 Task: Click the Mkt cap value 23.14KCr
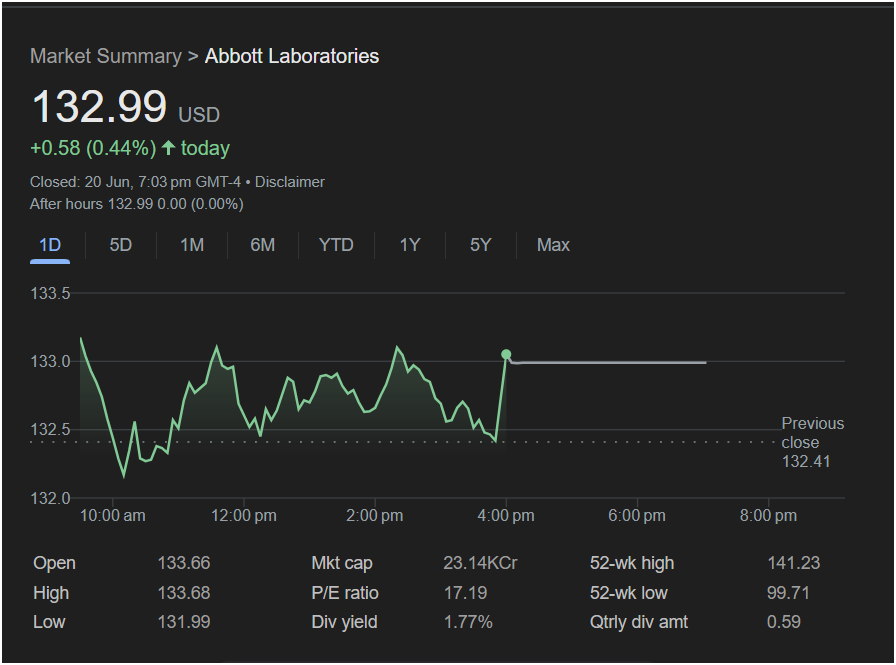tap(480, 563)
